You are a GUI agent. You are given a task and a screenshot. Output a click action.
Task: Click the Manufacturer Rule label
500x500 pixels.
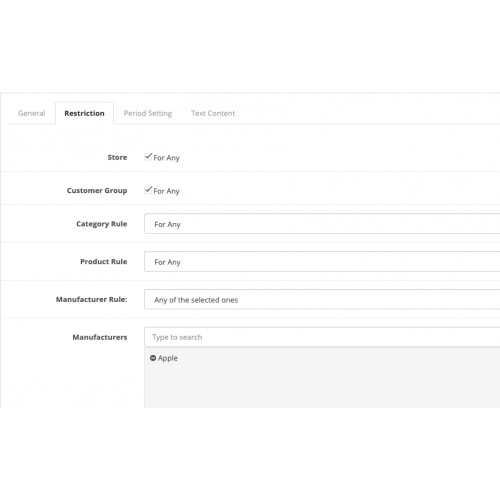coord(92,299)
